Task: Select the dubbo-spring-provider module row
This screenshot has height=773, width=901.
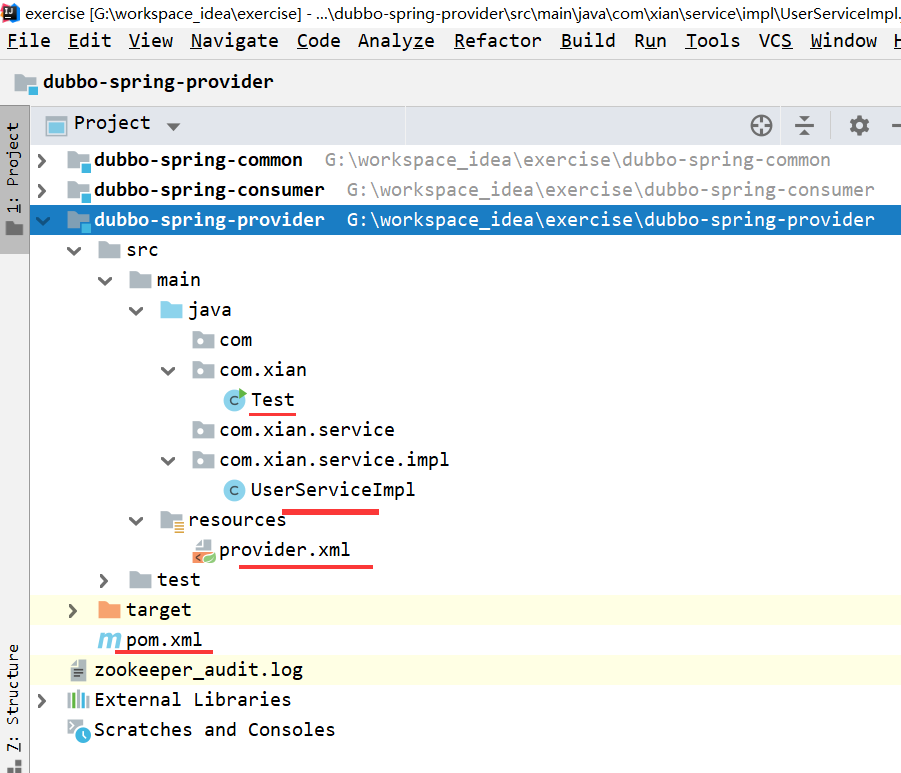Action: pyautogui.click(x=465, y=220)
